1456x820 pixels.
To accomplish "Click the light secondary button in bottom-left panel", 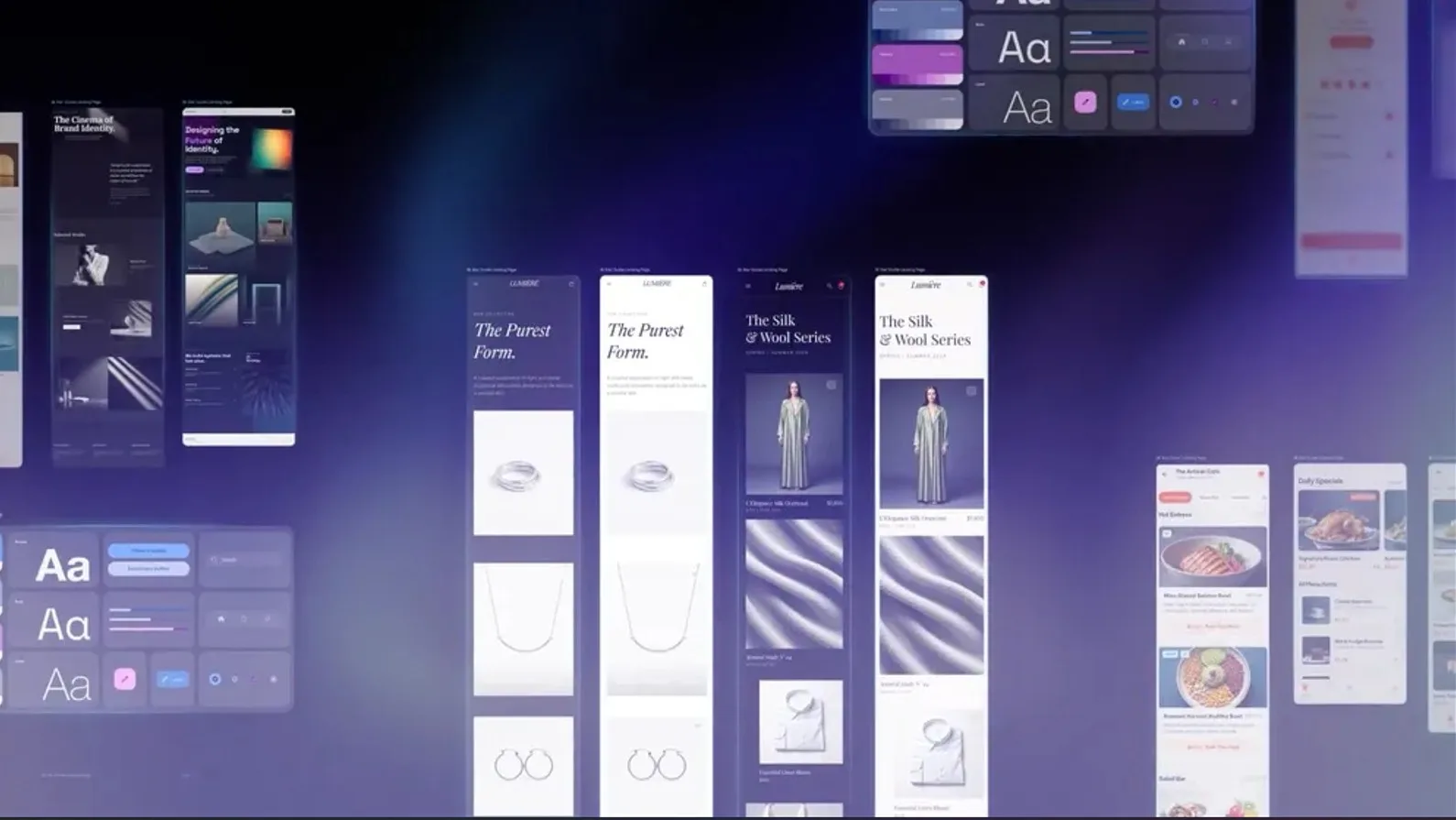I will point(148,569).
